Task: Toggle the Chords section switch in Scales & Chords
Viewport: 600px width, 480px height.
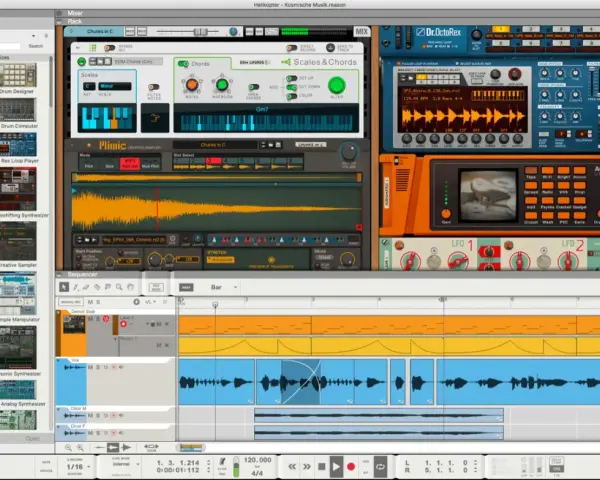Action: [x=184, y=64]
